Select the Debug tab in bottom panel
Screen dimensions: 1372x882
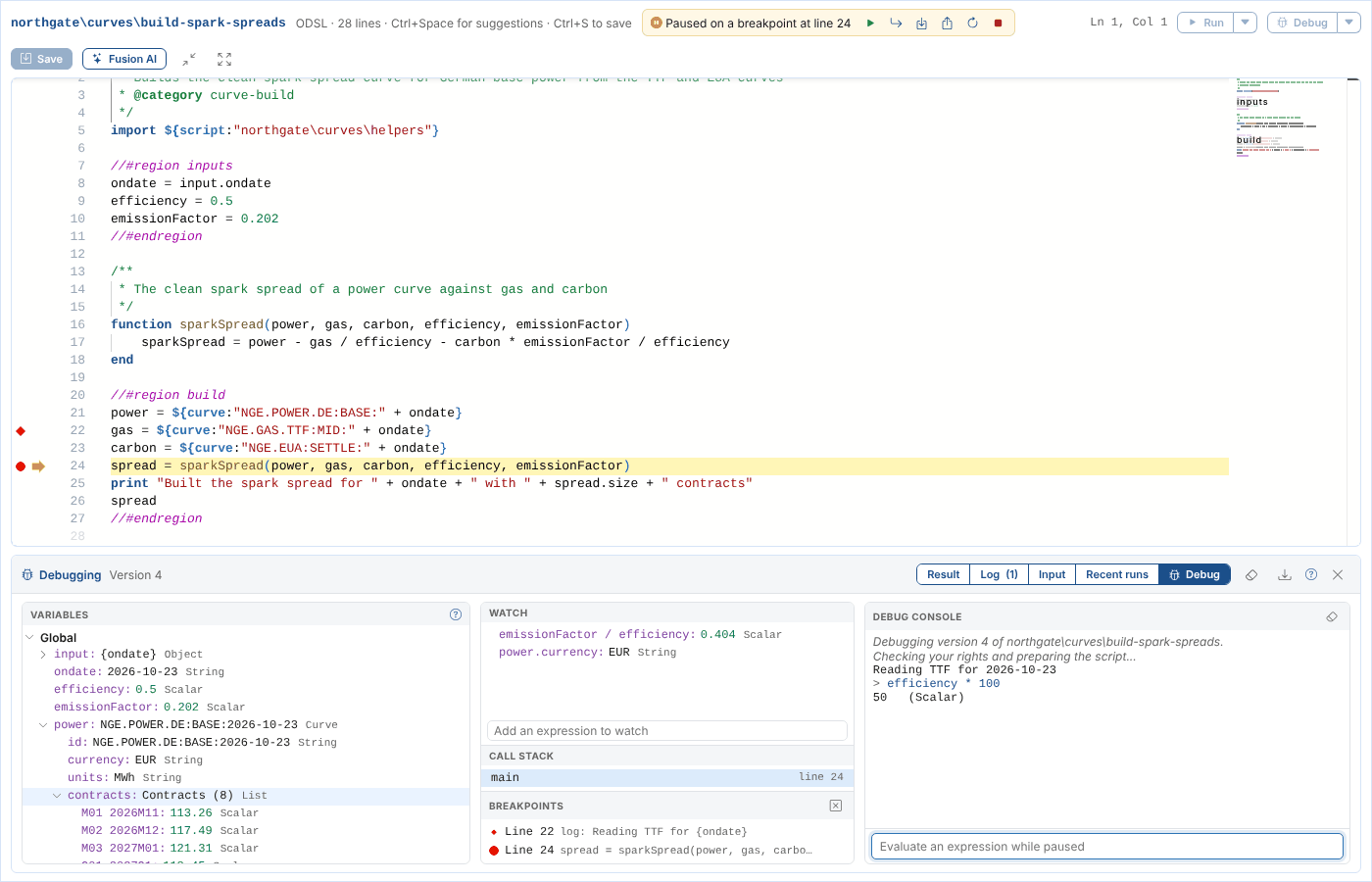[1194, 575]
